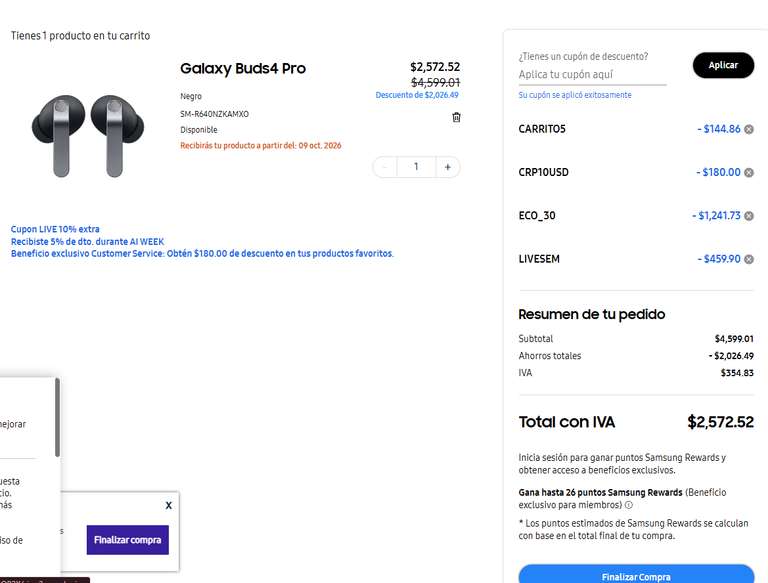Click the Recibiste 5% de dto. AI WEEK text

click(x=87, y=242)
